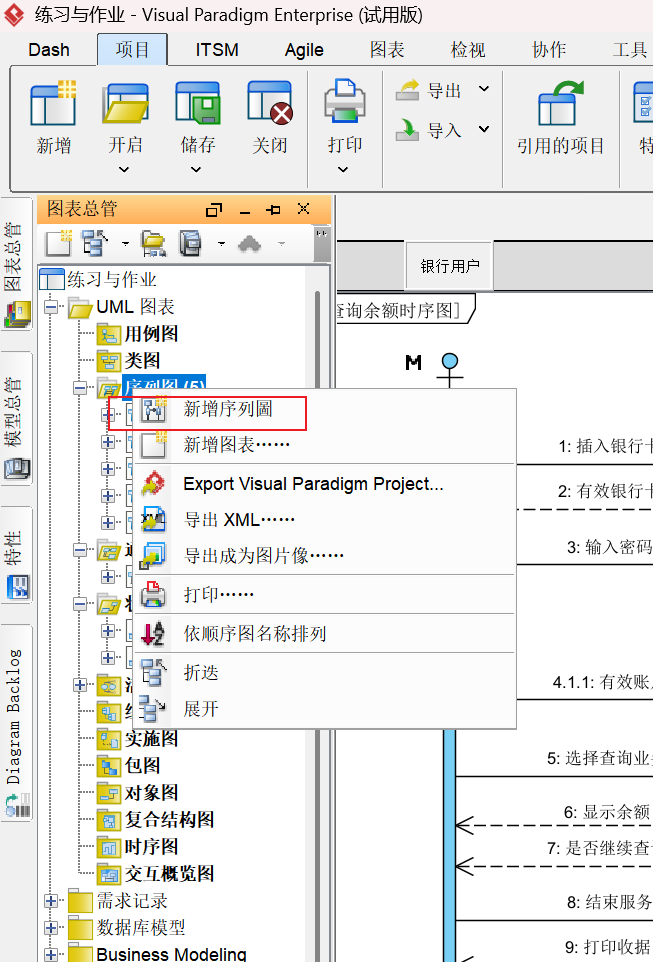This screenshot has height=962, width=653.
Task: Click the stacked documents icon in 图表总管 toolbar
Action: pos(191,244)
